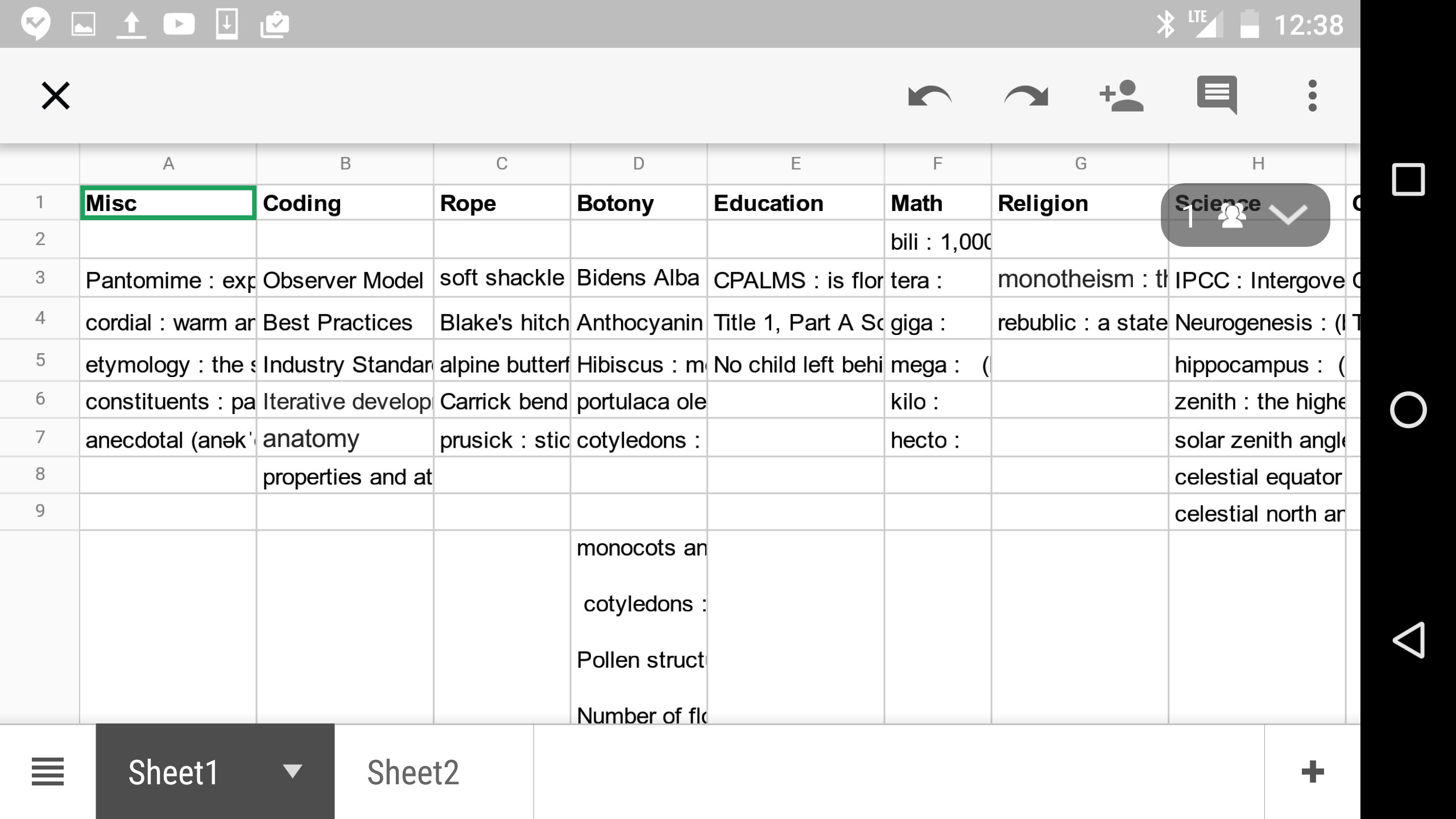Open the all sheets list icon
The width and height of the screenshot is (1456, 819).
tap(48, 772)
